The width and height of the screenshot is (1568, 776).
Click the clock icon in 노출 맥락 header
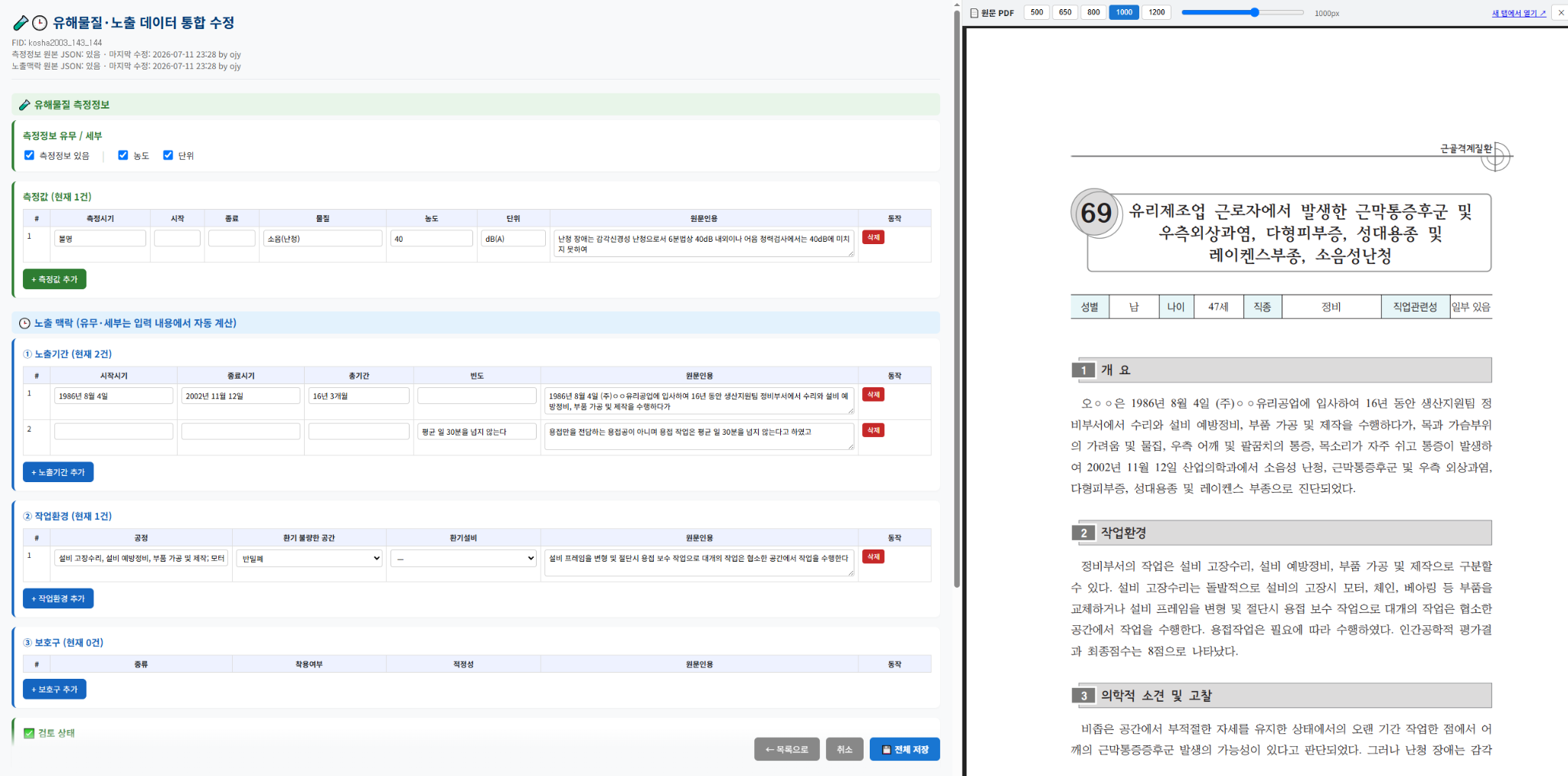(24, 324)
